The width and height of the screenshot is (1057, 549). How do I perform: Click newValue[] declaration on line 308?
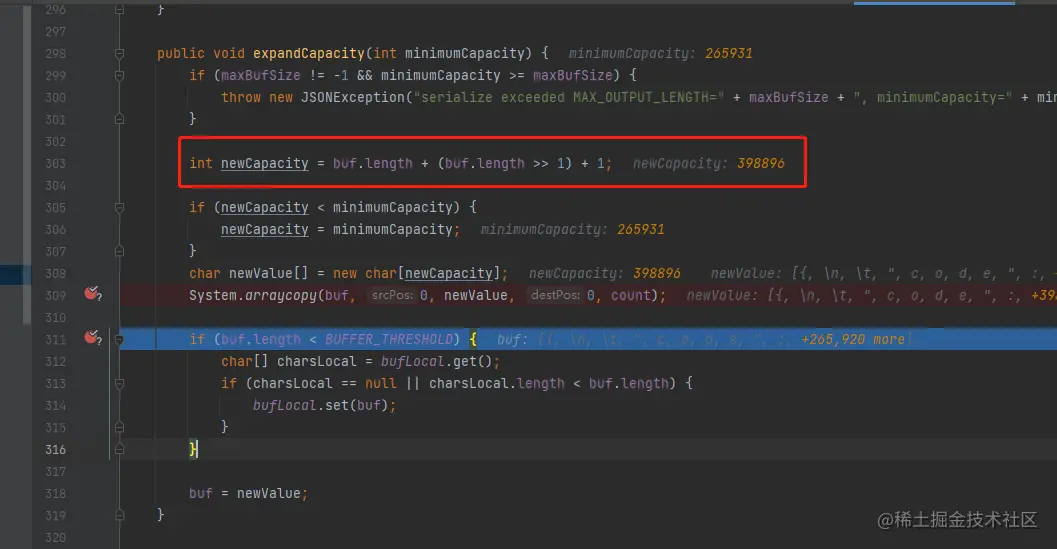tap(268, 273)
